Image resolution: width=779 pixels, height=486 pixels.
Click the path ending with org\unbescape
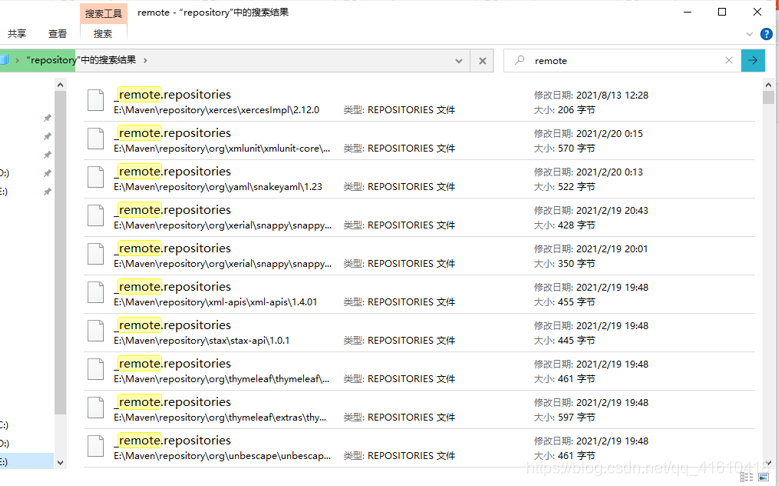(222, 456)
